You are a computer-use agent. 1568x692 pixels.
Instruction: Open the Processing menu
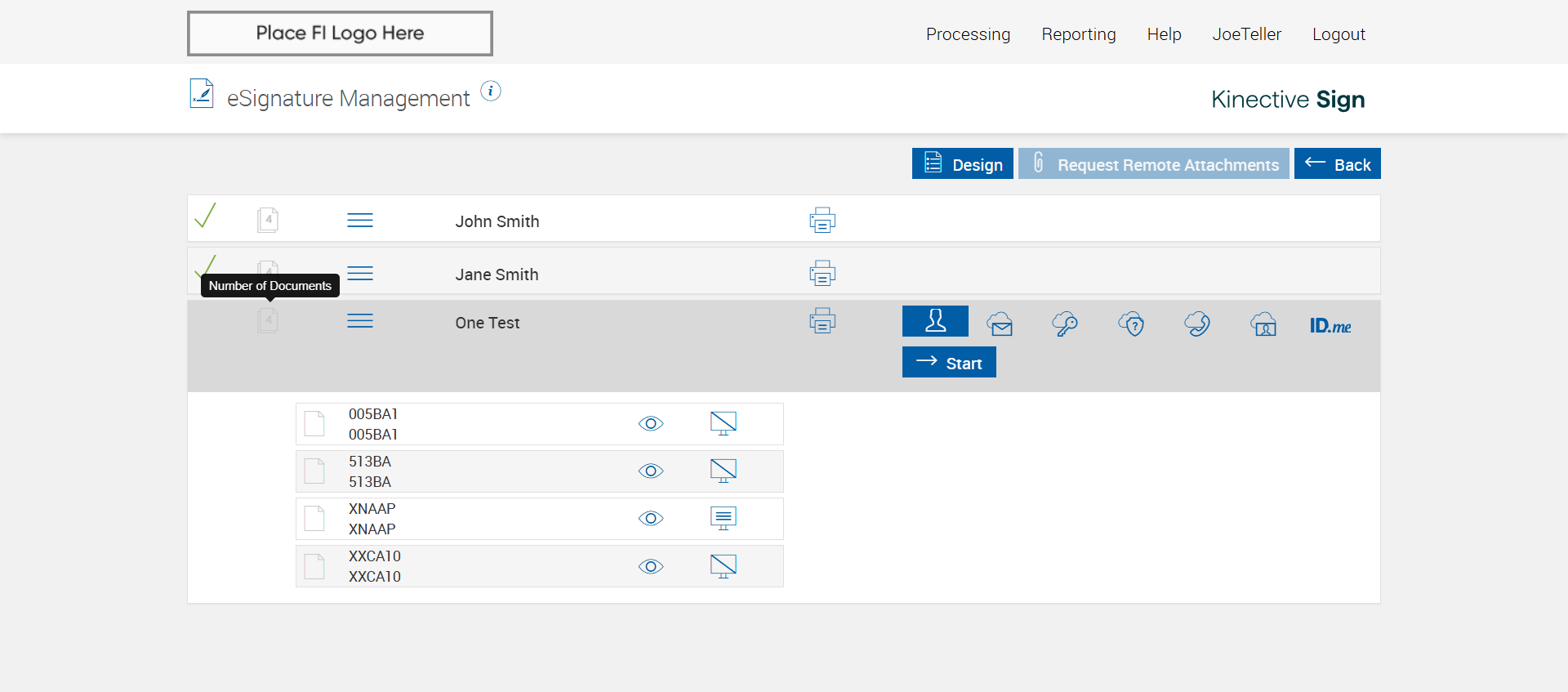point(968,34)
